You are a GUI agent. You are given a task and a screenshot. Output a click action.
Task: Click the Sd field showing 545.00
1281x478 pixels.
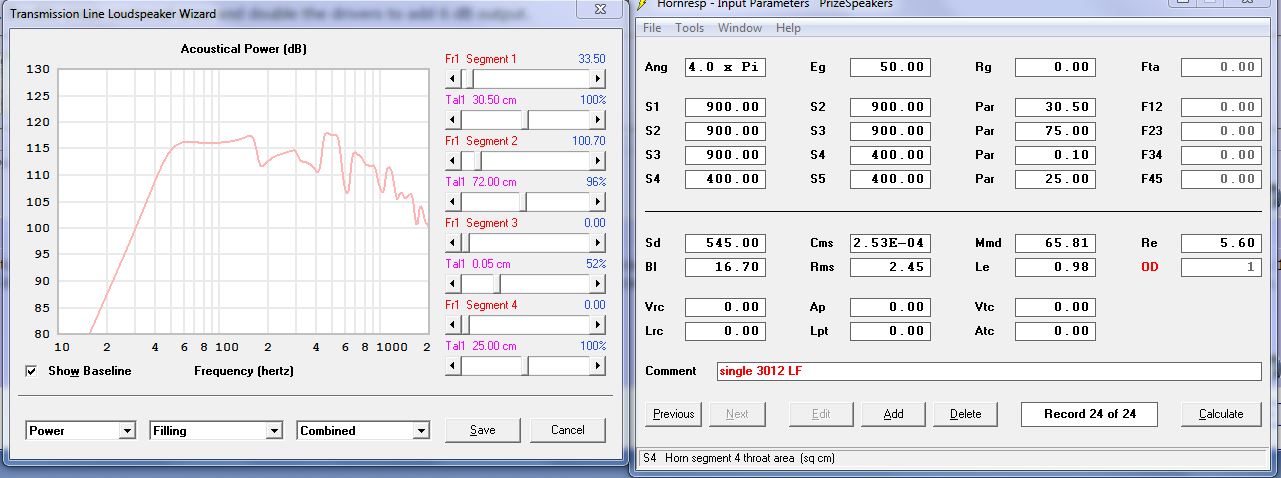(x=725, y=243)
